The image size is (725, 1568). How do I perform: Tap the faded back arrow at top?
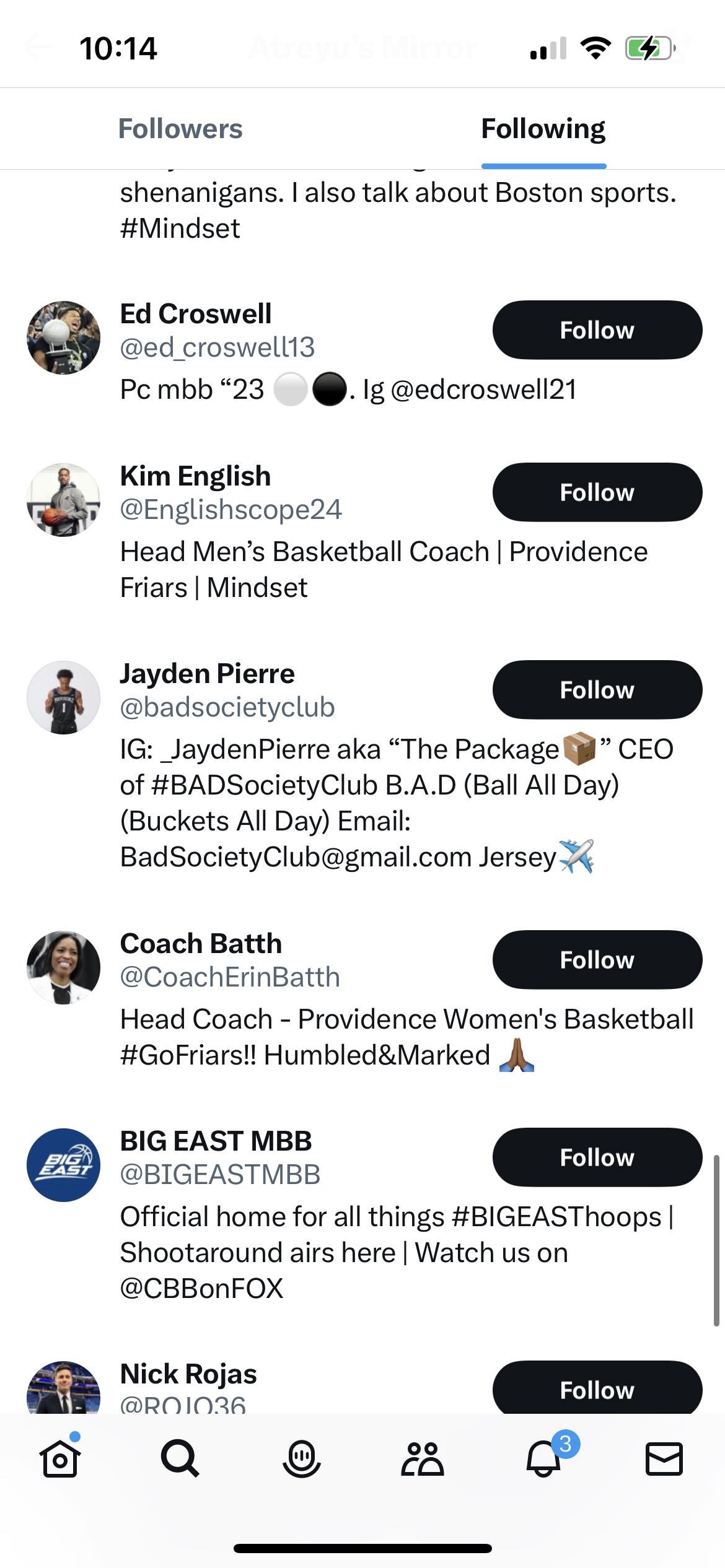click(x=37, y=47)
